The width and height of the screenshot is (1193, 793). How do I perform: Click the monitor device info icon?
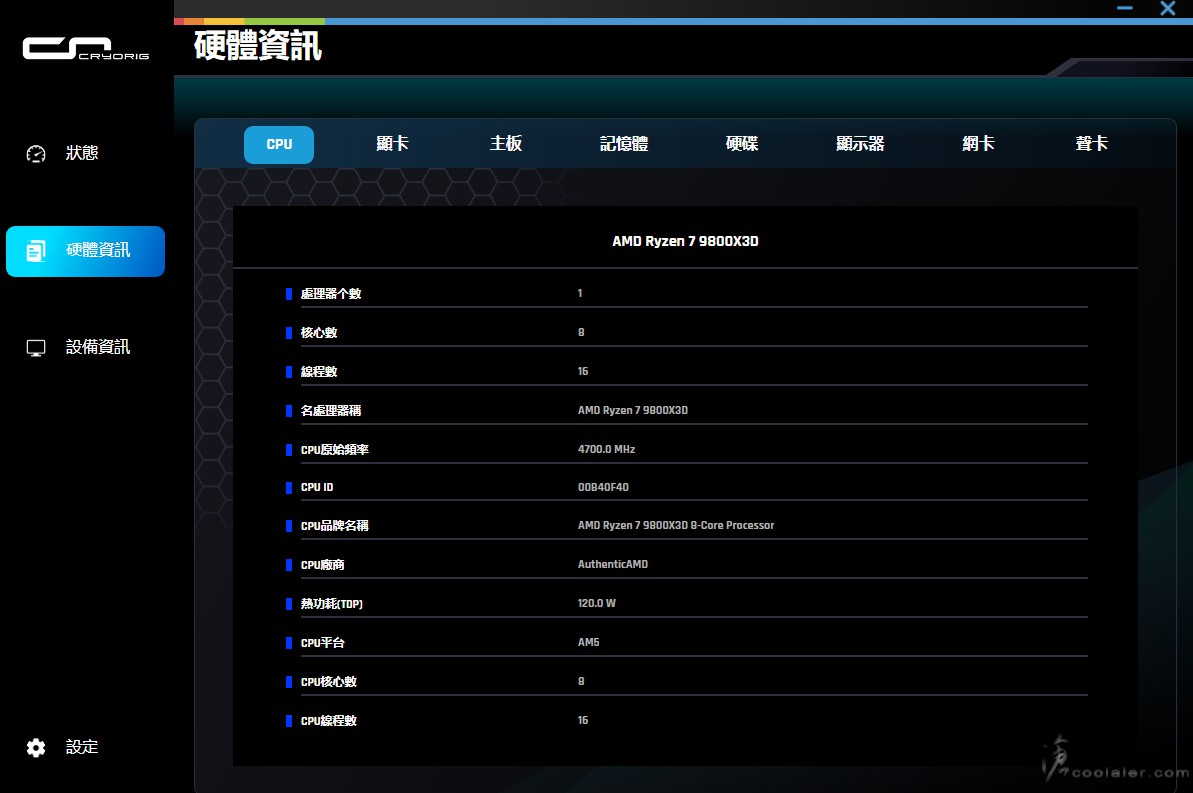pyautogui.click(x=36, y=348)
